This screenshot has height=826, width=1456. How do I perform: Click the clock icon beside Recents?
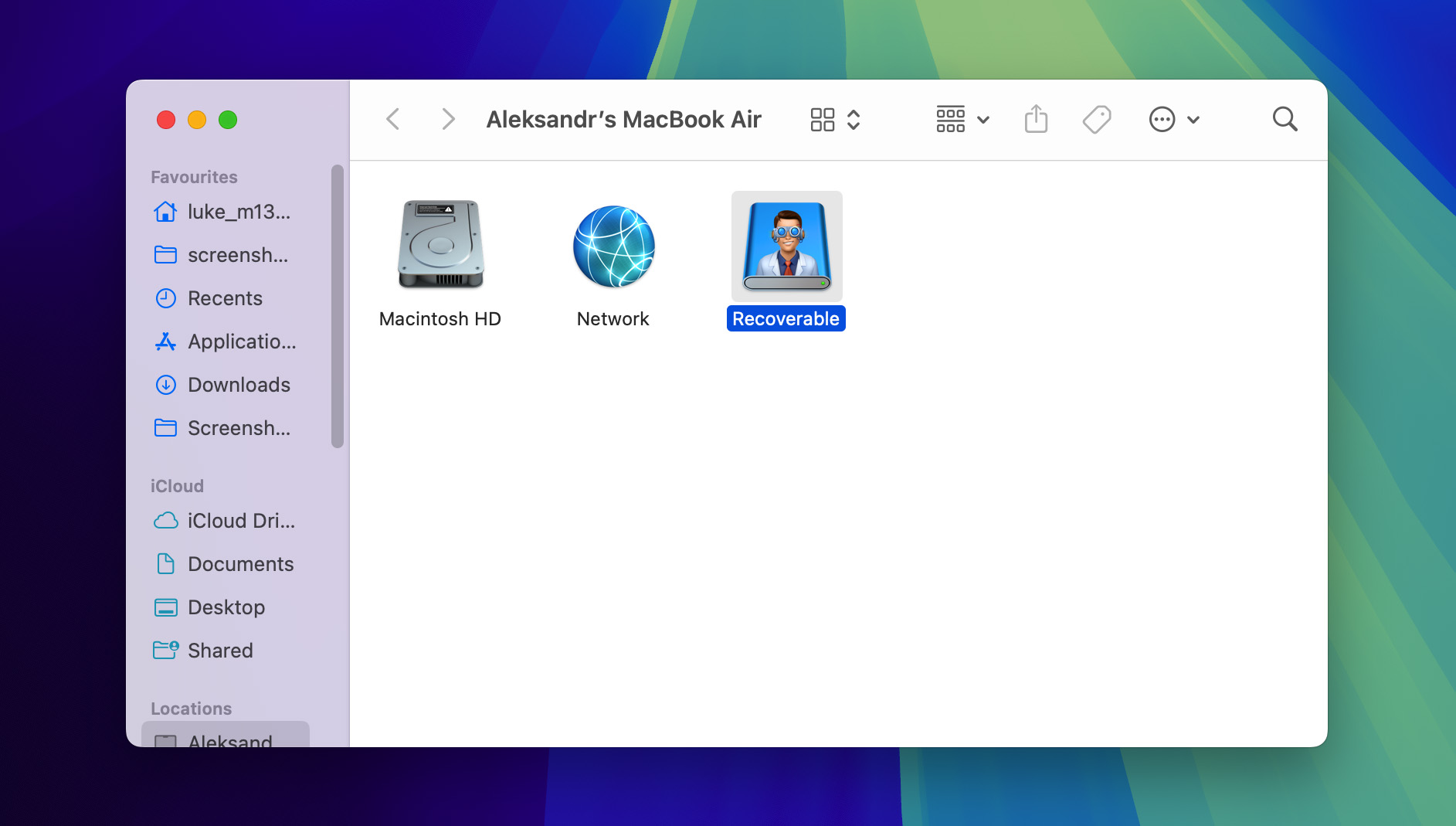click(x=165, y=298)
